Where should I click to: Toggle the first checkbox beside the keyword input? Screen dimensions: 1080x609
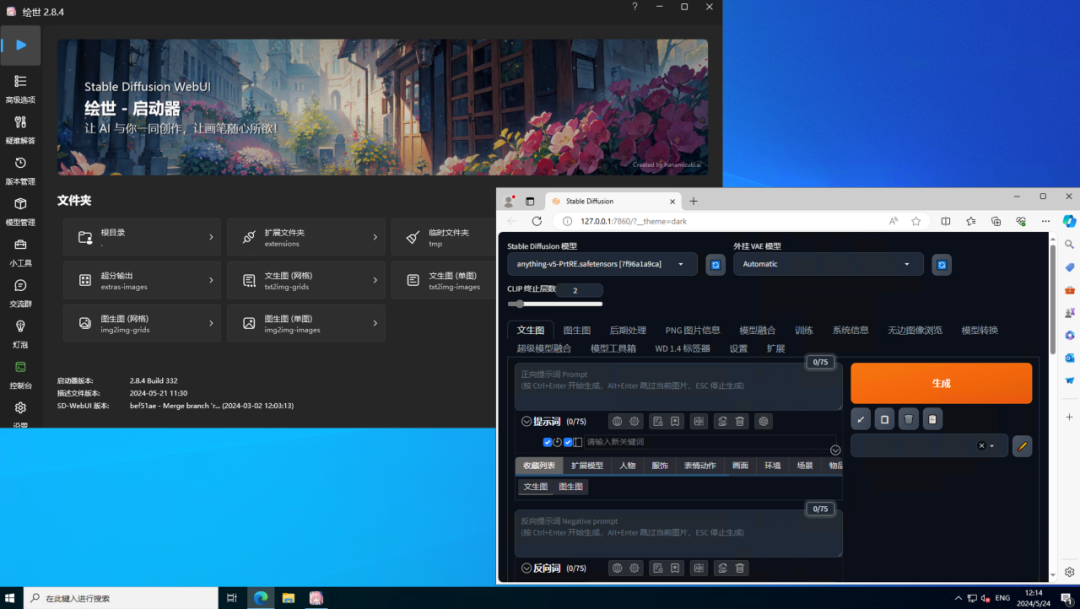click(x=548, y=442)
